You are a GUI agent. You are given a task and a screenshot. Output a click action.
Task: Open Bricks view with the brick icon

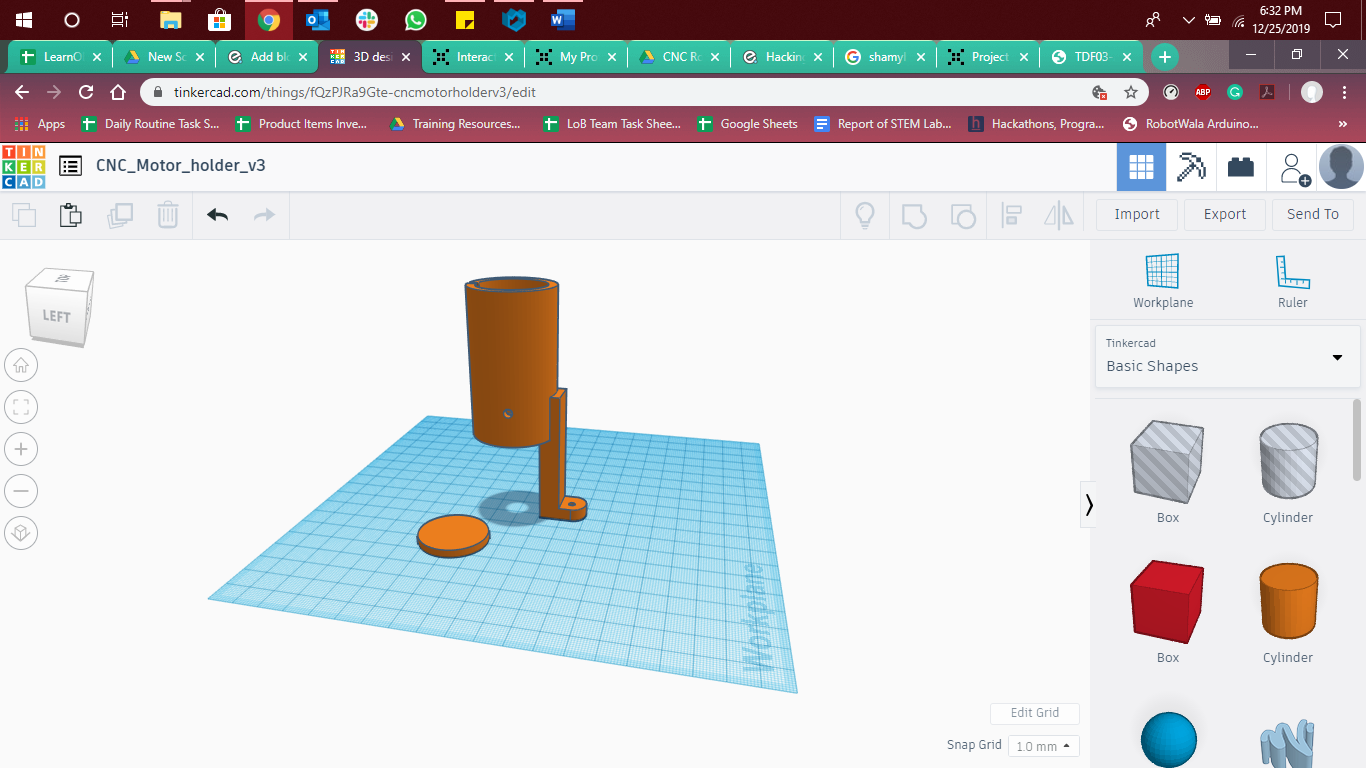pyautogui.click(x=1240, y=166)
